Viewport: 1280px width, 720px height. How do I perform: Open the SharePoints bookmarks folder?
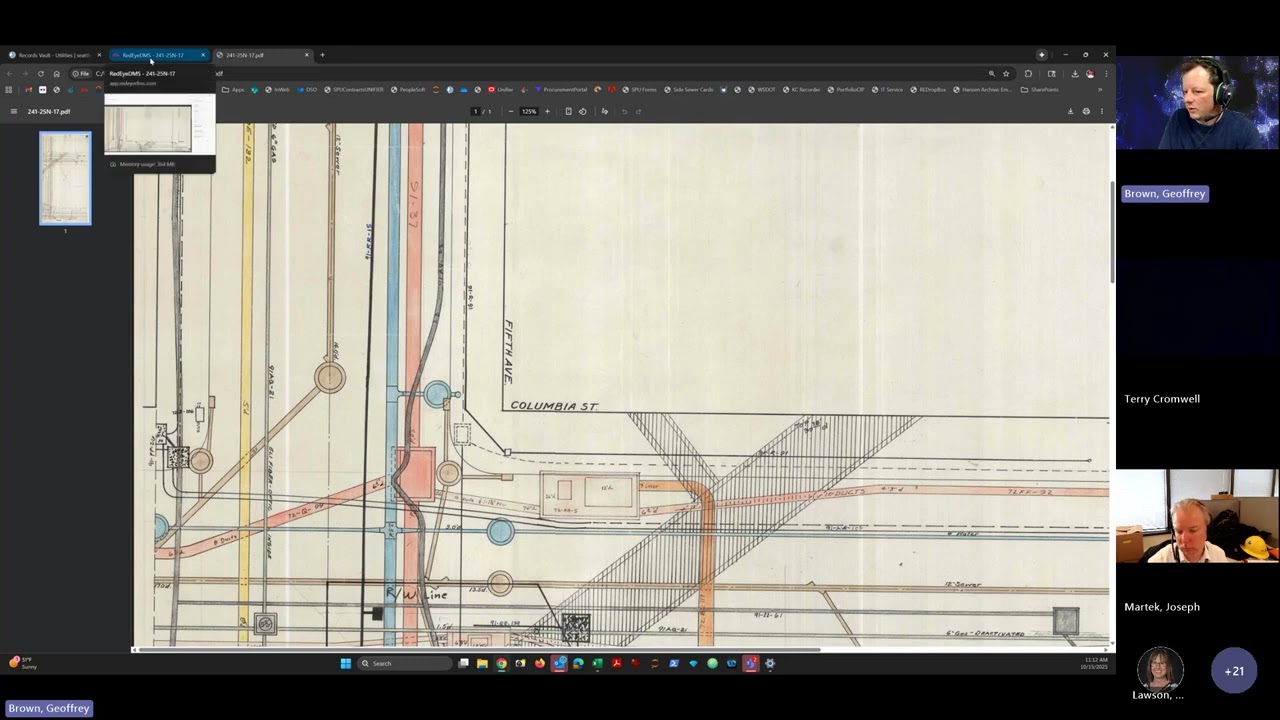pos(1039,89)
